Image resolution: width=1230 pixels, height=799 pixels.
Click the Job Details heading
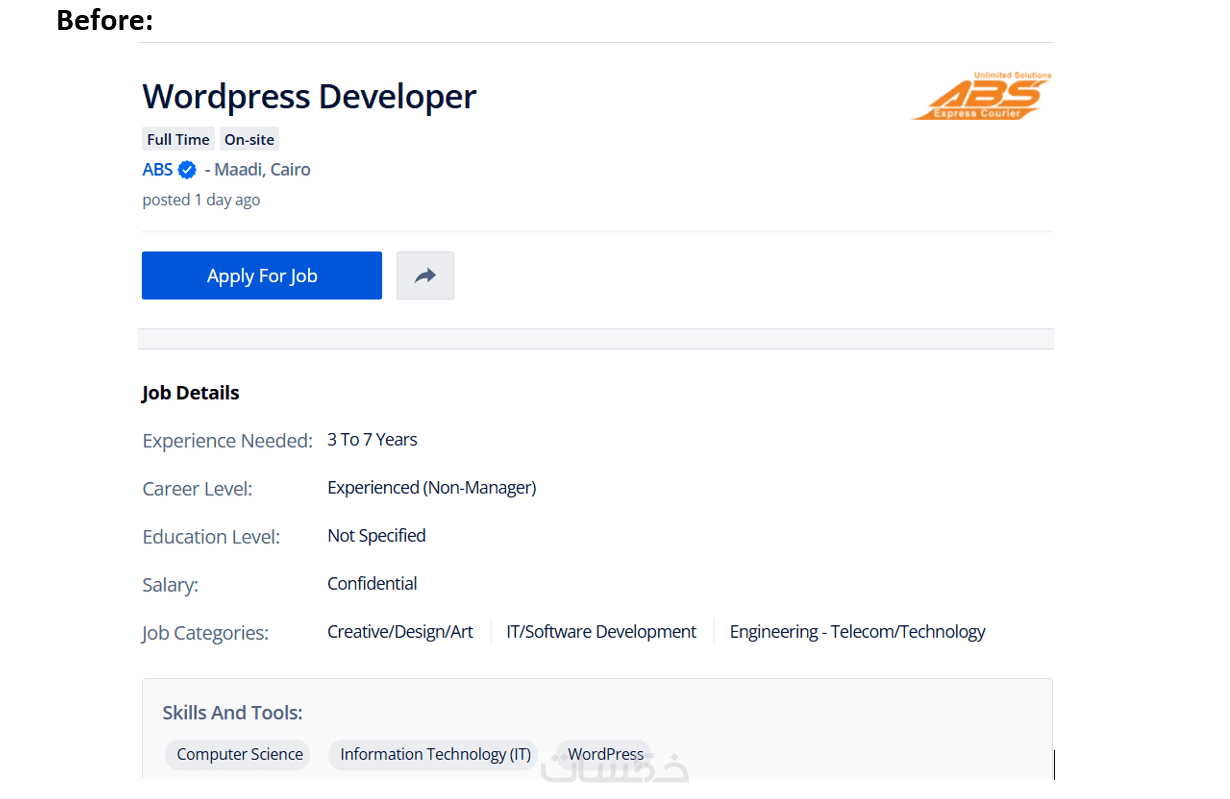(x=190, y=393)
